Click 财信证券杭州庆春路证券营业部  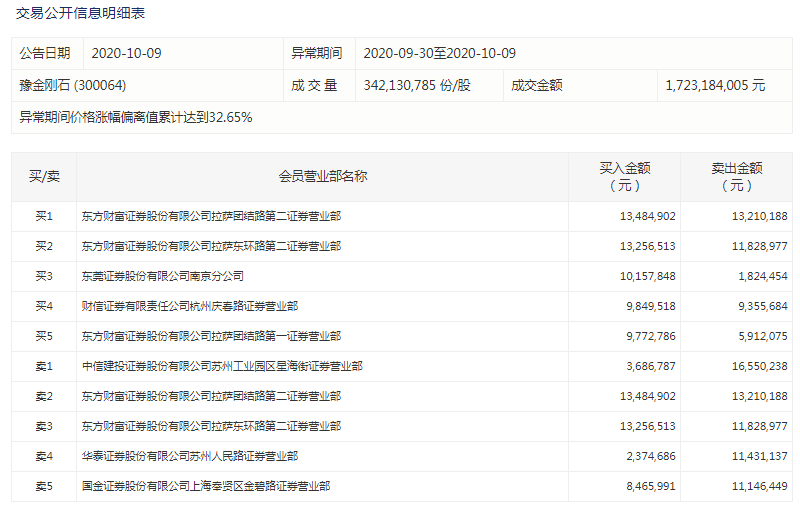pos(190,306)
